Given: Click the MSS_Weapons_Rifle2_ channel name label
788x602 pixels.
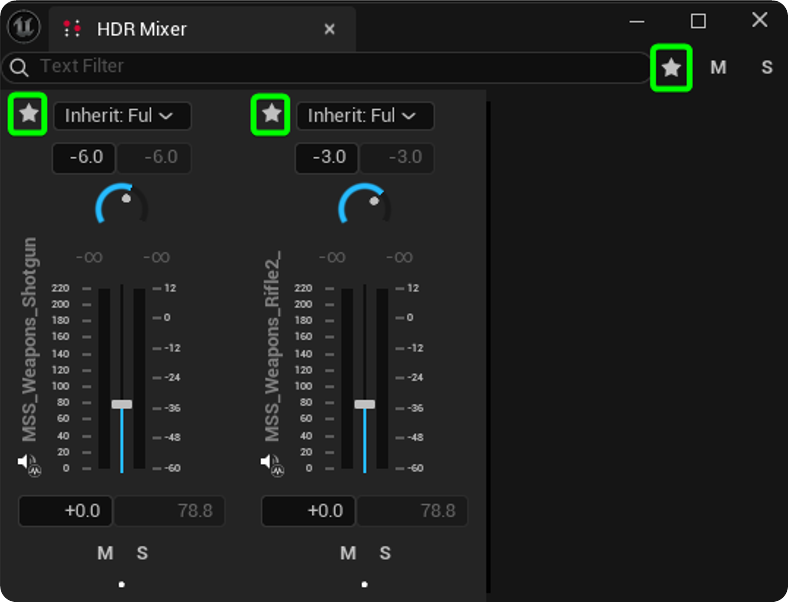Looking at the screenshot, I should click(x=272, y=346).
